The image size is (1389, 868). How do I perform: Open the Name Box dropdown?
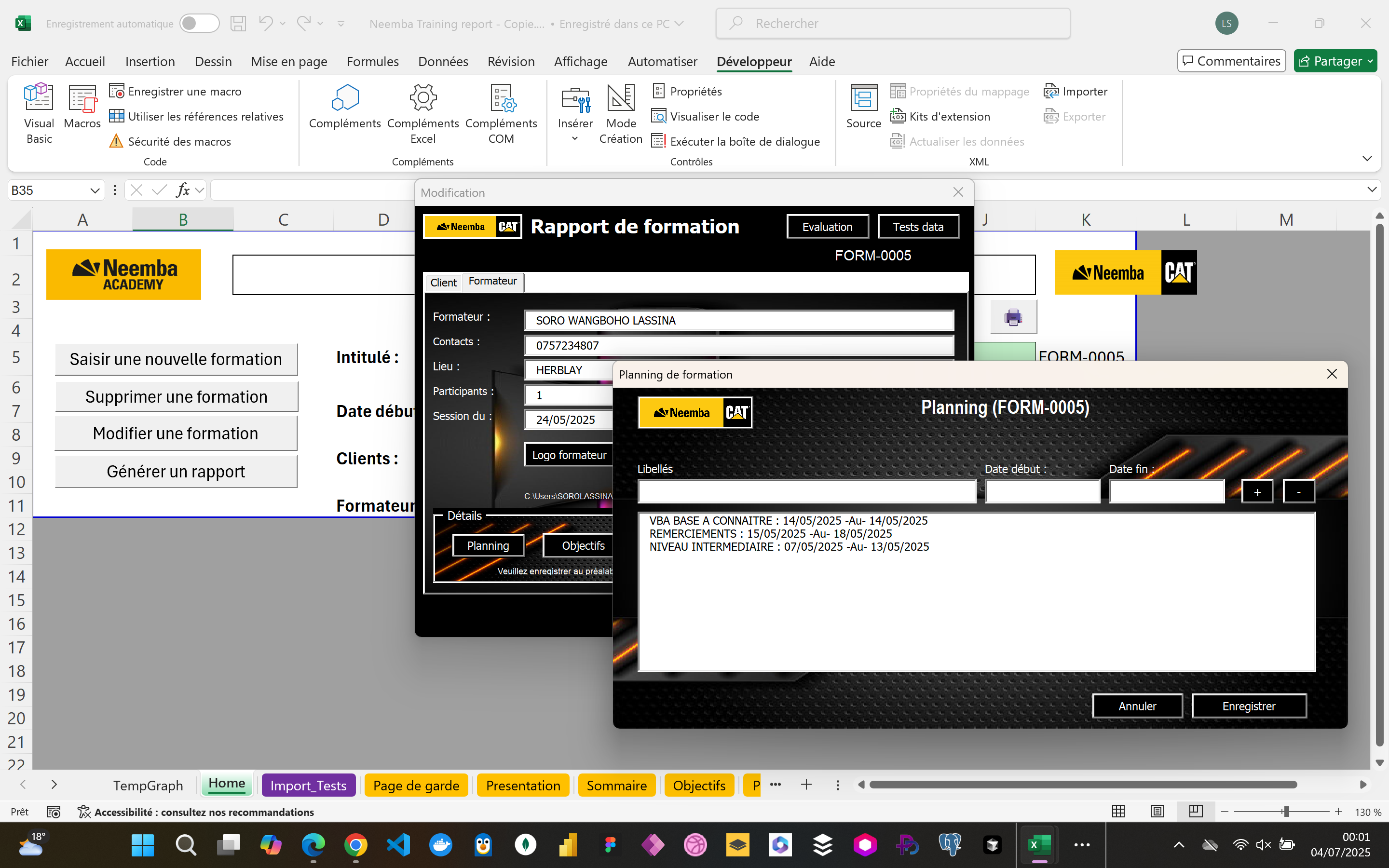coord(95,190)
